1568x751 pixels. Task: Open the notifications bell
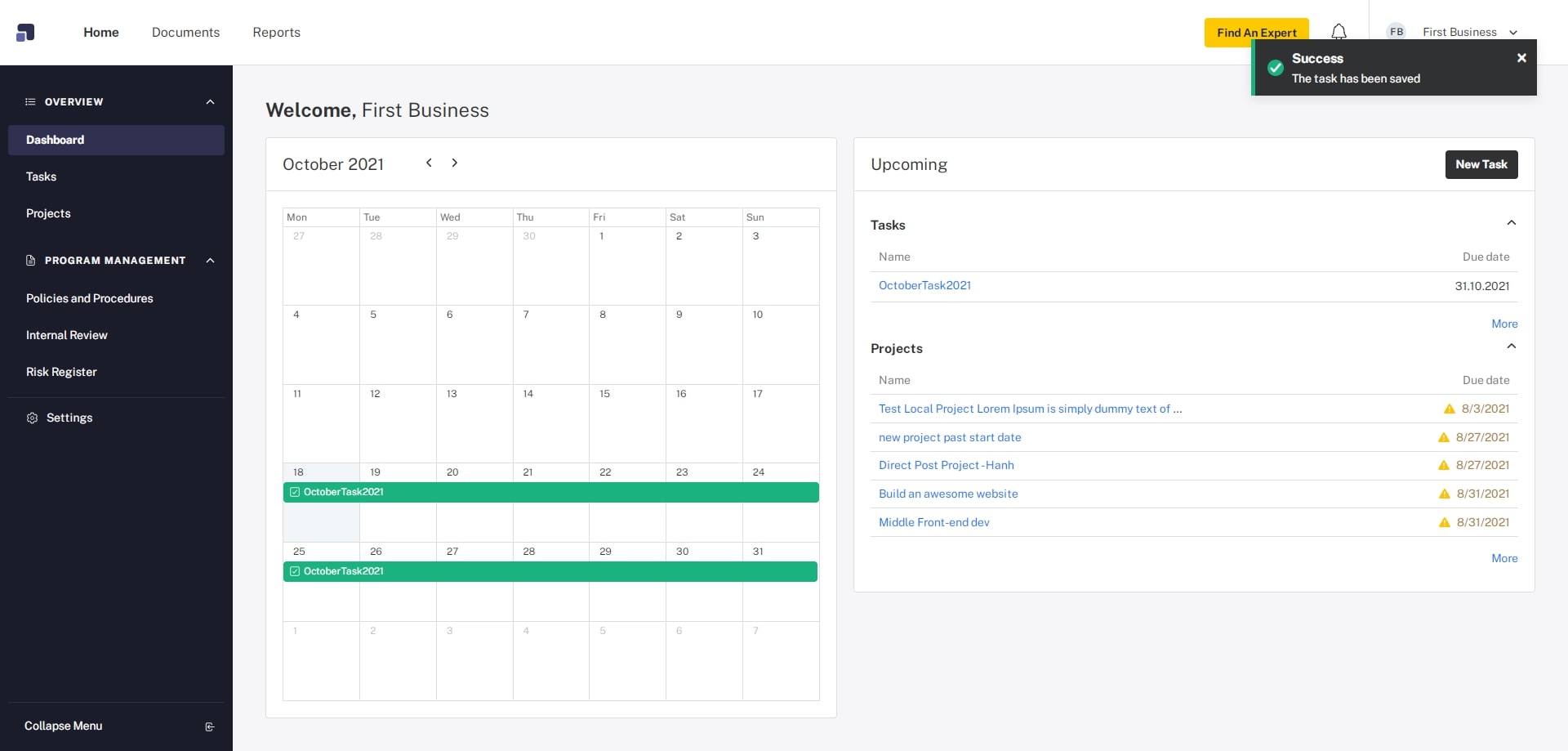(x=1339, y=32)
